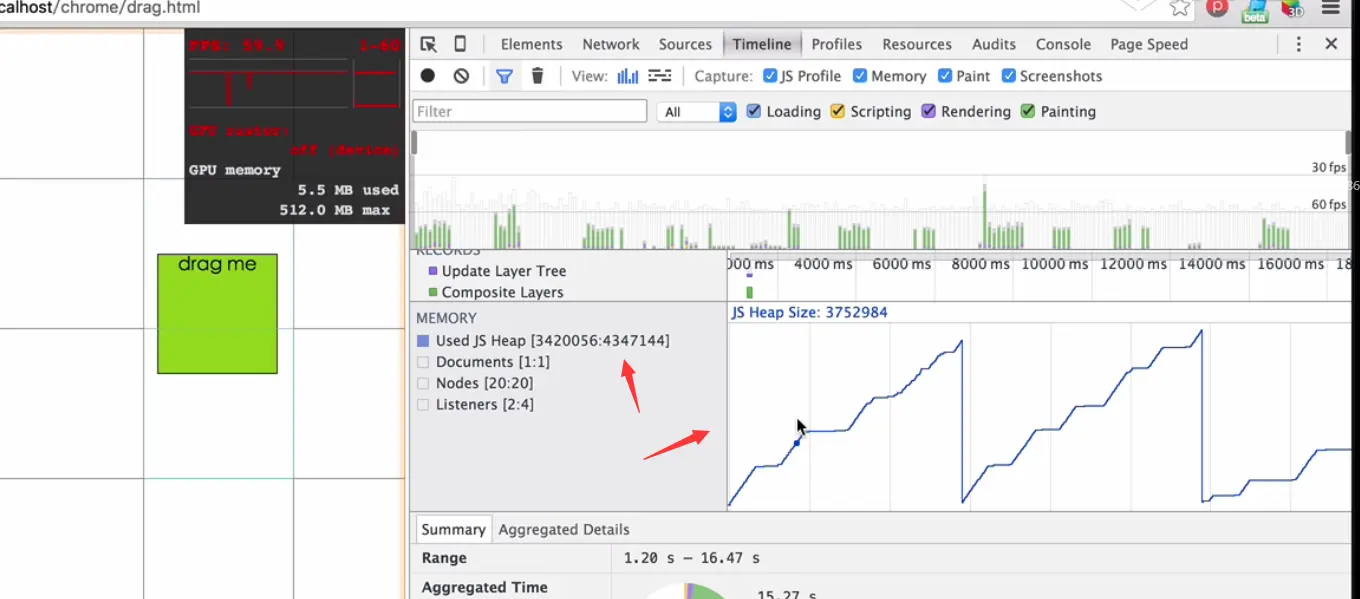This screenshot has width=1360, height=599.
Task: Switch to bar chart frames view
Action: pos(628,76)
